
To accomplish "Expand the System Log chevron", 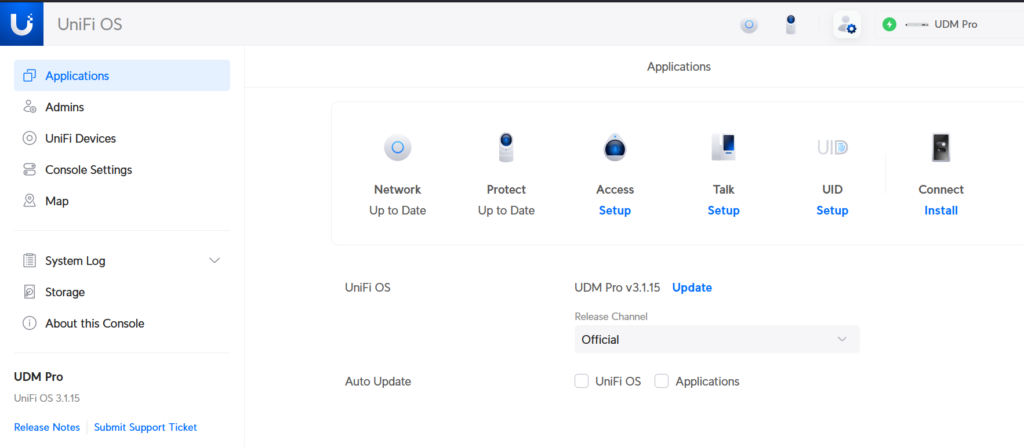I will point(214,261).
